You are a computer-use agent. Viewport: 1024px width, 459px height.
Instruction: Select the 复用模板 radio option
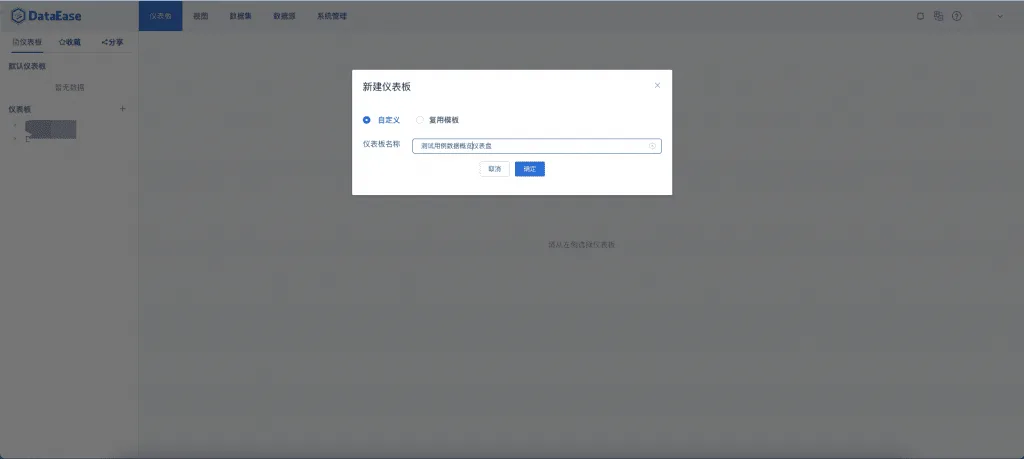pos(438,120)
